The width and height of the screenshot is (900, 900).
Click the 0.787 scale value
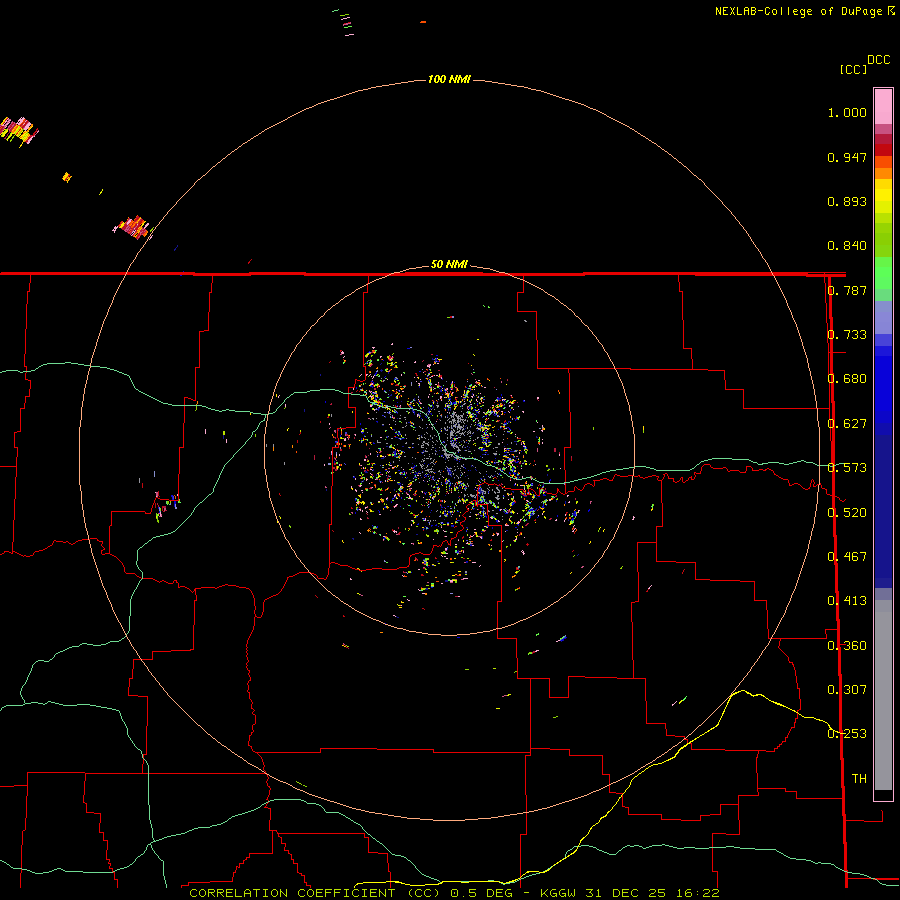847,290
